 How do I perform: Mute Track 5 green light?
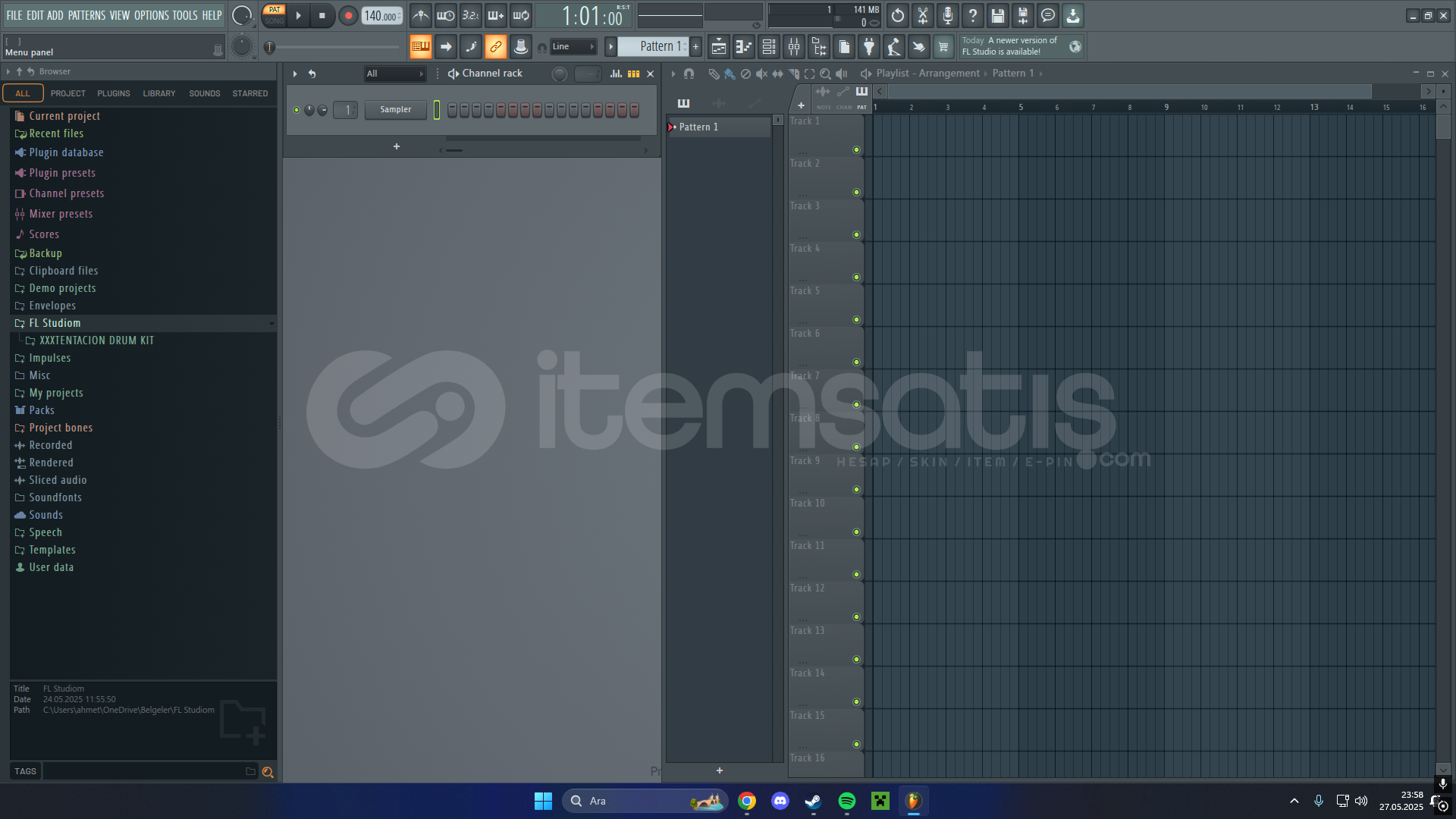tap(856, 320)
